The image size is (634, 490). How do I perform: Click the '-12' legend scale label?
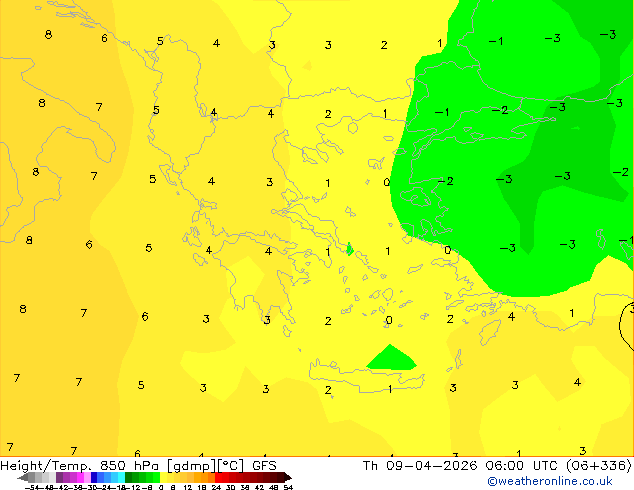click(x=135, y=488)
